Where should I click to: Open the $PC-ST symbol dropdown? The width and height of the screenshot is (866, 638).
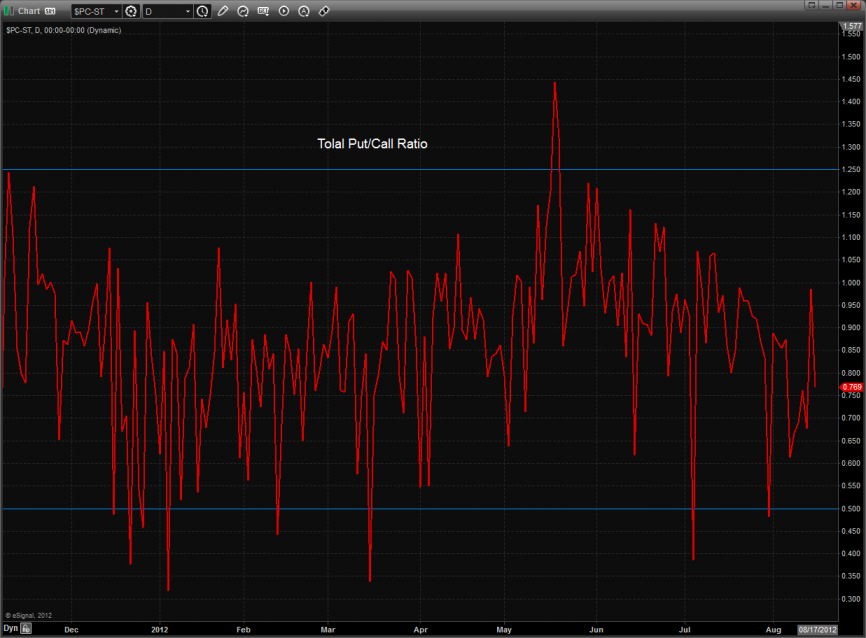pos(95,11)
